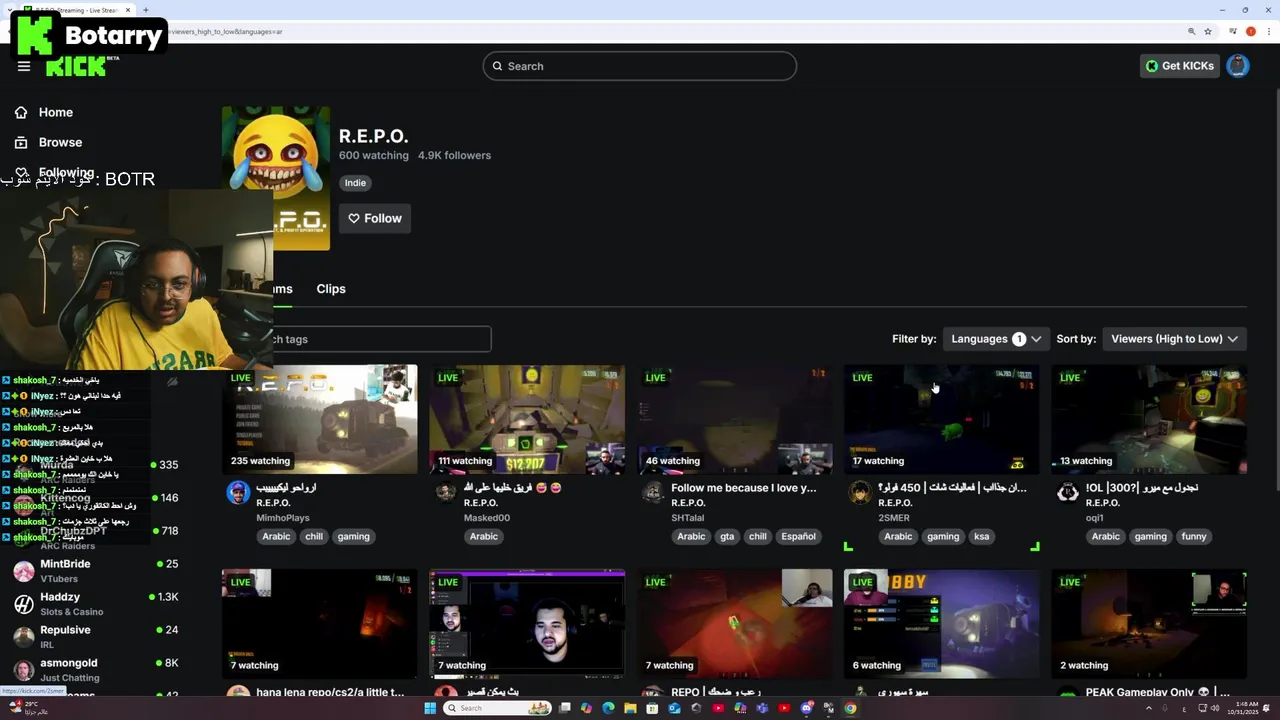Open Masked00 channel name link
The height and width of the screenshot is (720, 1280).
[x=487, y=518]
